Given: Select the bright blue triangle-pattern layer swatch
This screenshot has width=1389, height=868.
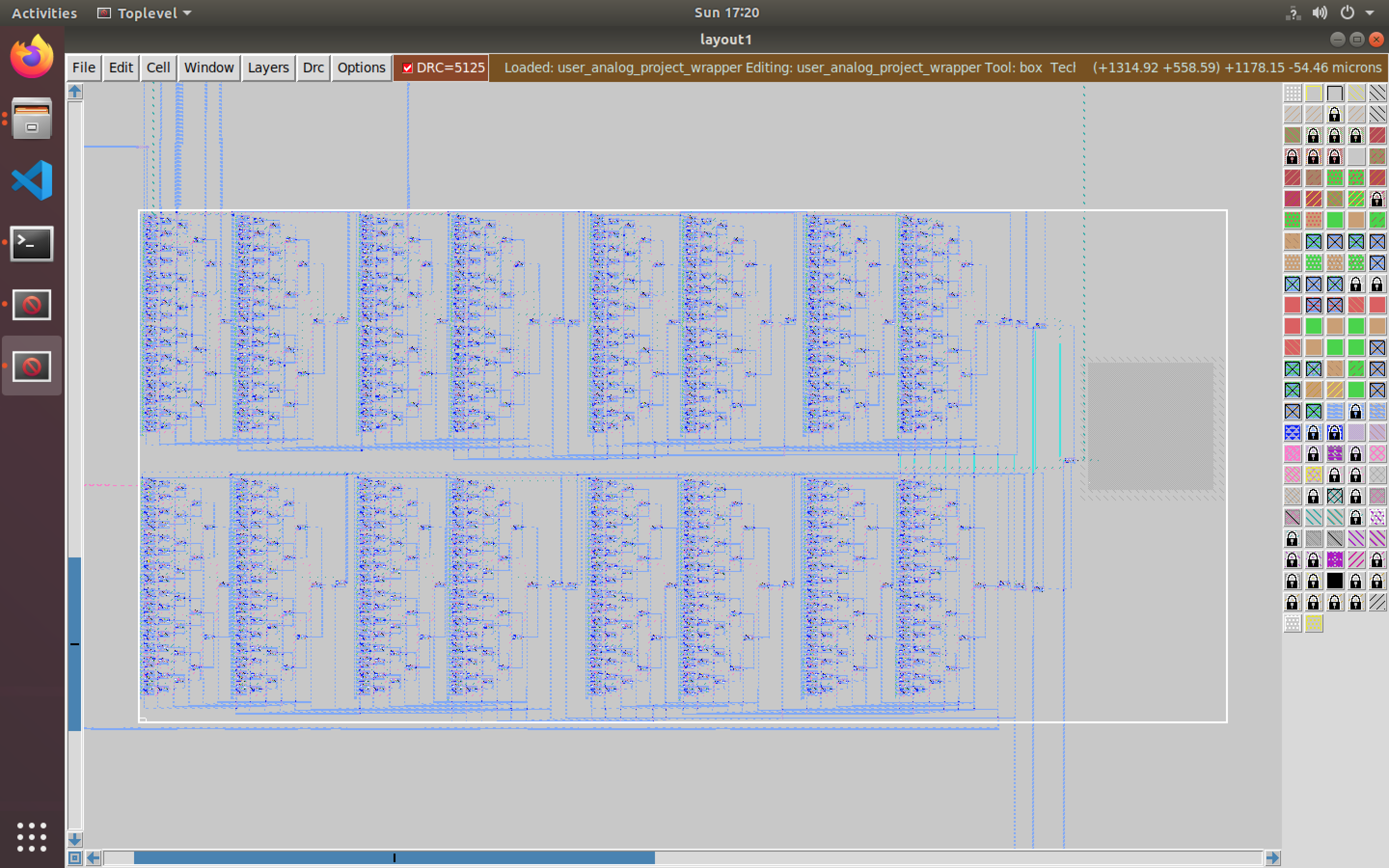Looking at the screenshot, I should (x=1292, y=432).
